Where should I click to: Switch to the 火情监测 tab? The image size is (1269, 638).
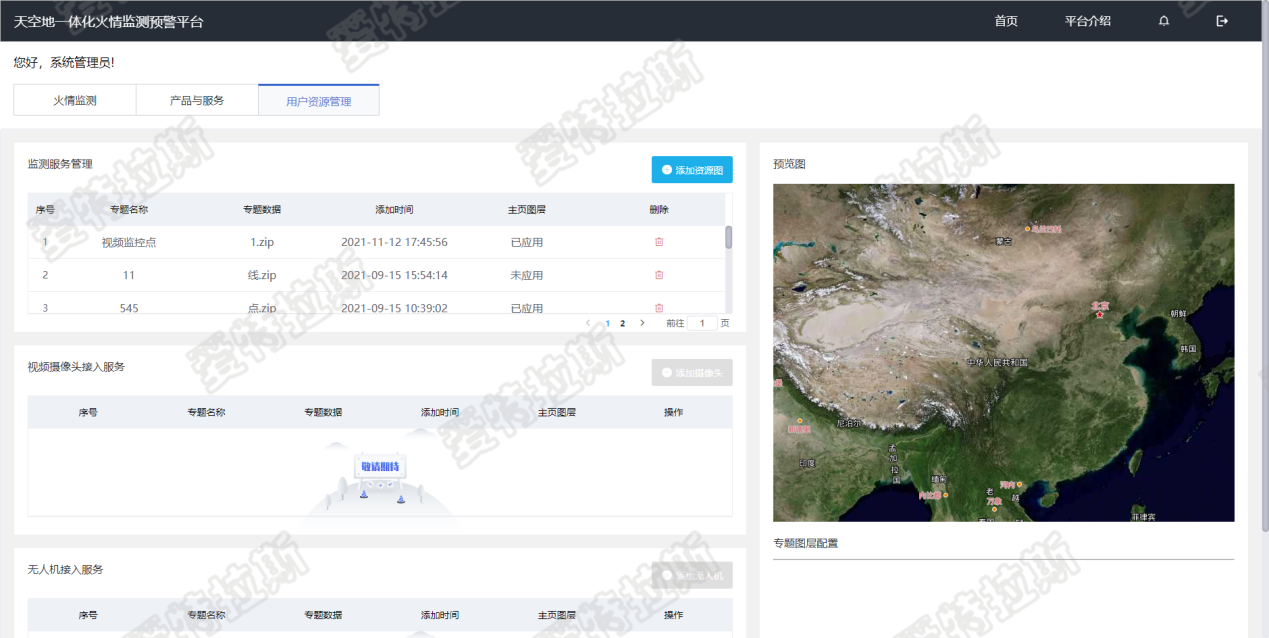click(x=75, y=101)
